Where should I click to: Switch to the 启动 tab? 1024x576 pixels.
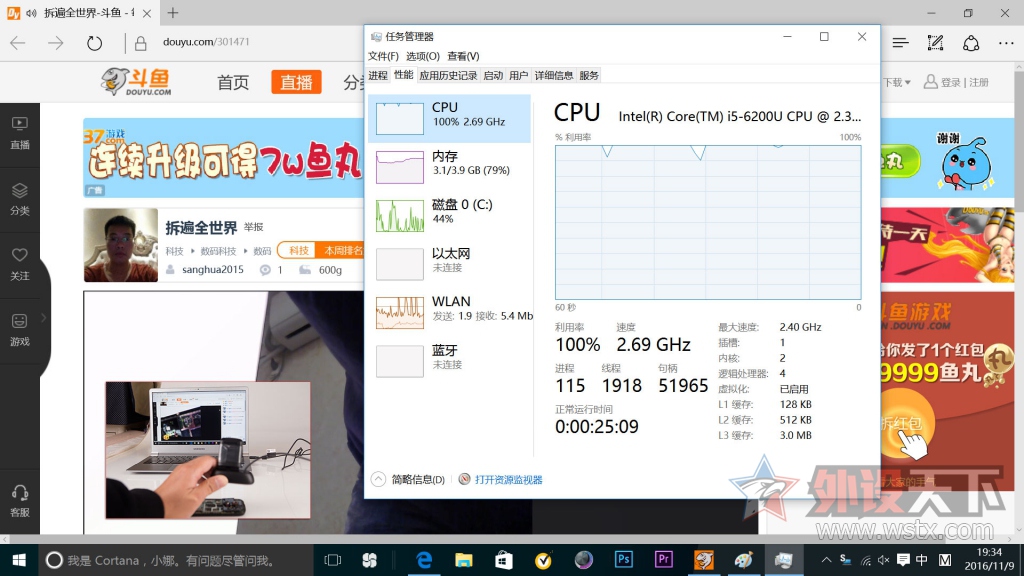493,76
